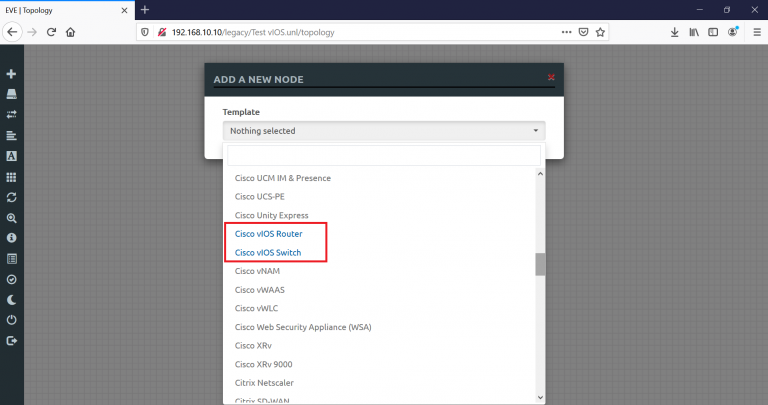Toggle night mode with the moon icon
The image size is (768, 405).
[11, 300]
